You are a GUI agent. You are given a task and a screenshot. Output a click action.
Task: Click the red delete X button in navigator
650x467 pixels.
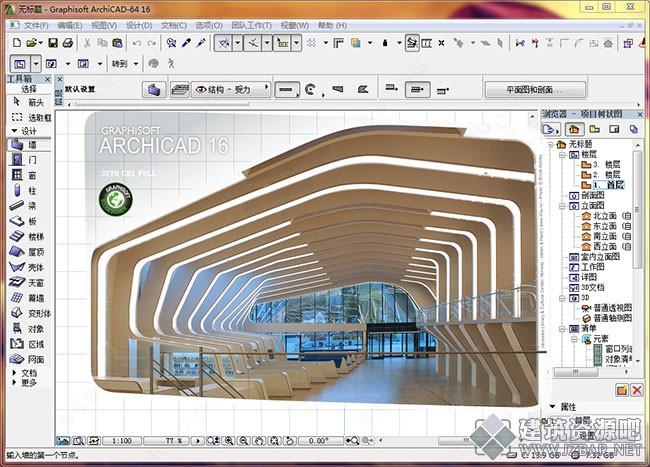(637, 390)
